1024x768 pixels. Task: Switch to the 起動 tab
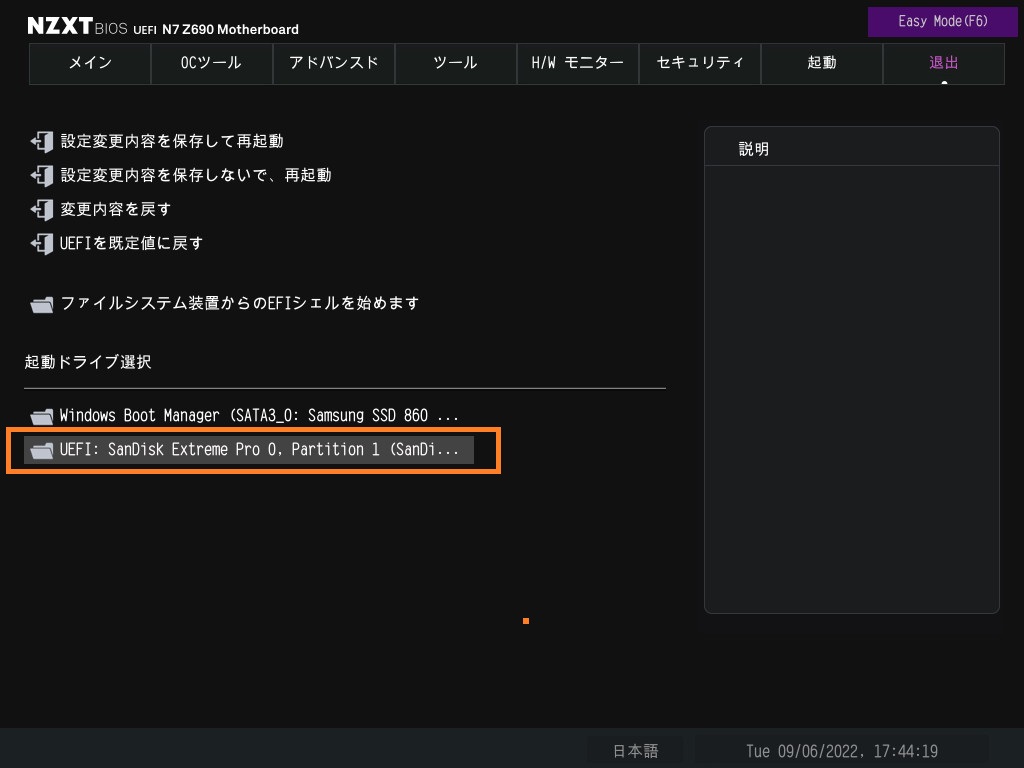pyautogui.click(x=822, y=63)
